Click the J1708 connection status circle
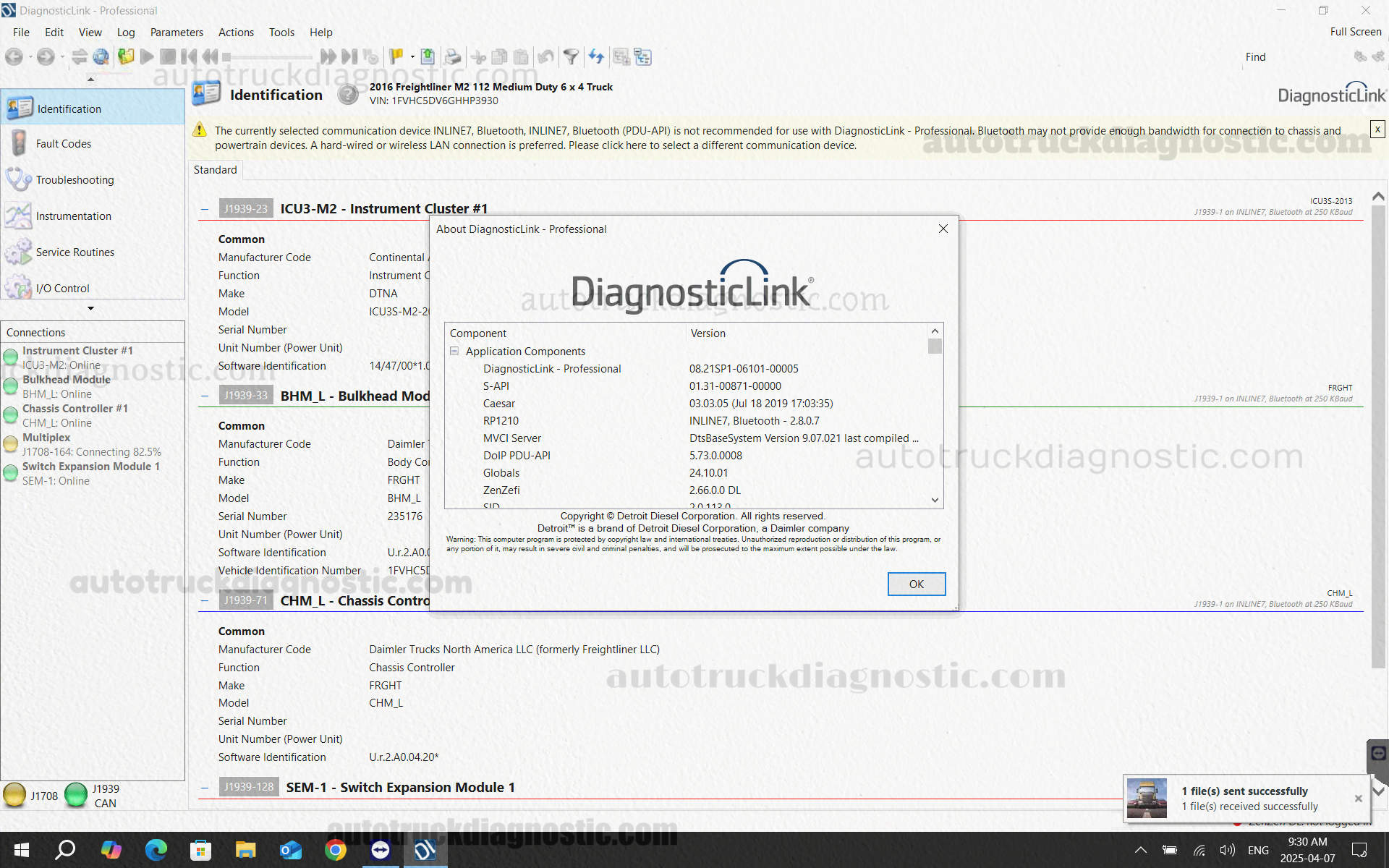 pos(15,794)
